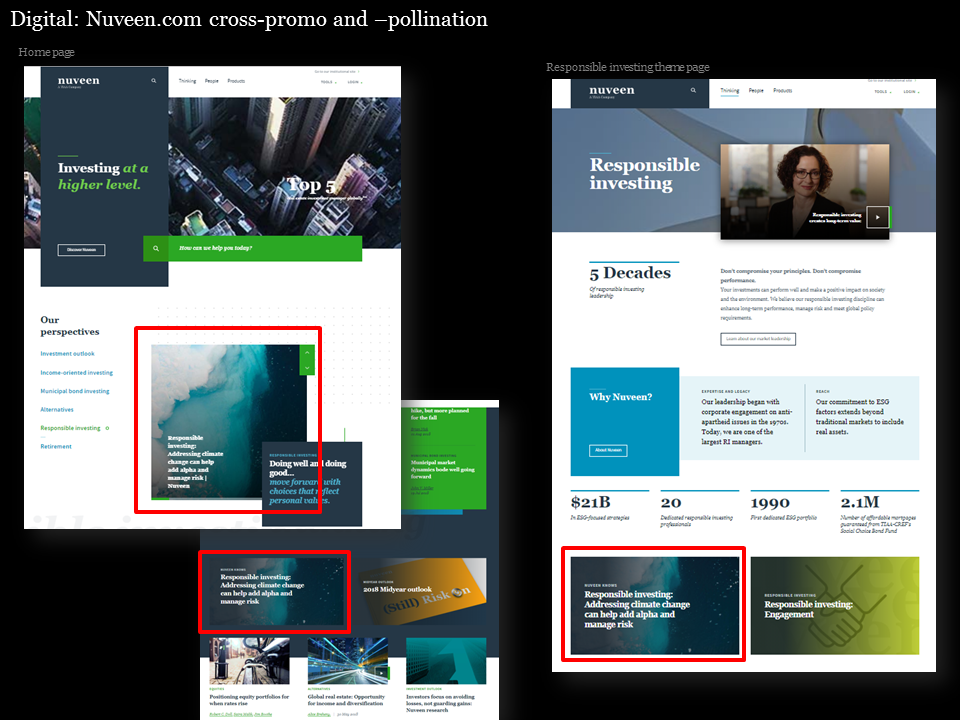Open People menu on the Home page

point(211,81)
